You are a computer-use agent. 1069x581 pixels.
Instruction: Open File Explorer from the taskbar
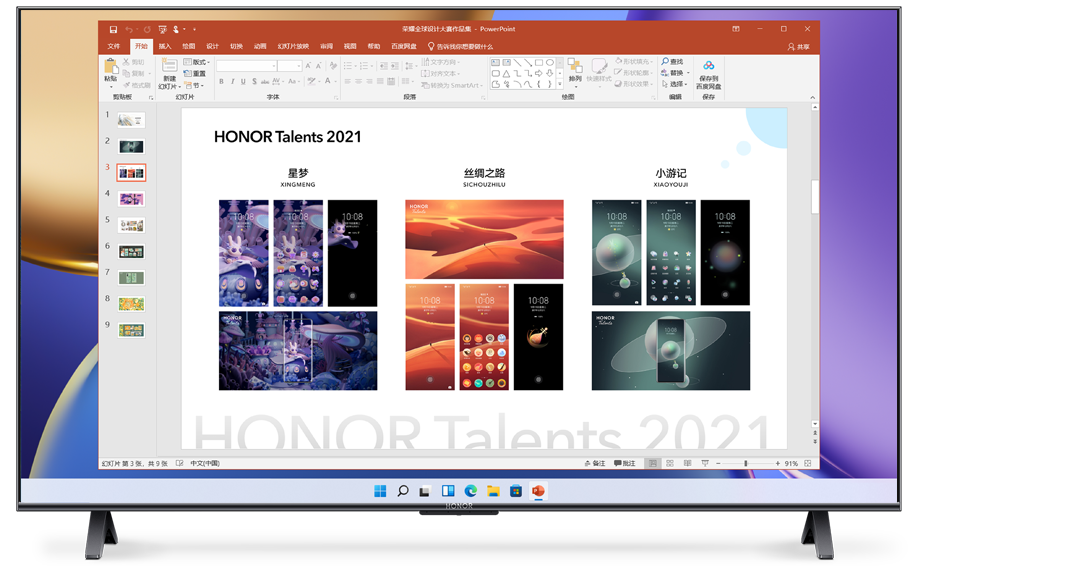(493, 491)
